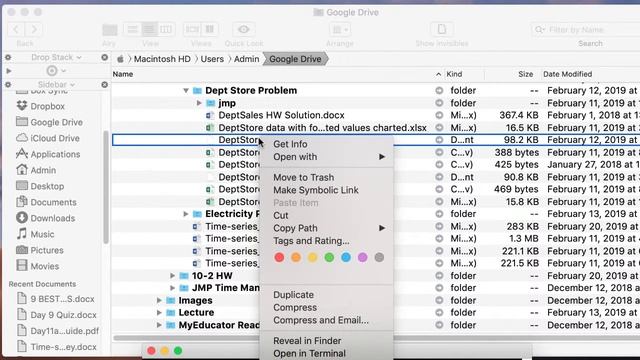Image resolution: width=640 pixels, height=360 pixels.
Task: Open the Arrange toolbar menu
Action: pos(340,29)
